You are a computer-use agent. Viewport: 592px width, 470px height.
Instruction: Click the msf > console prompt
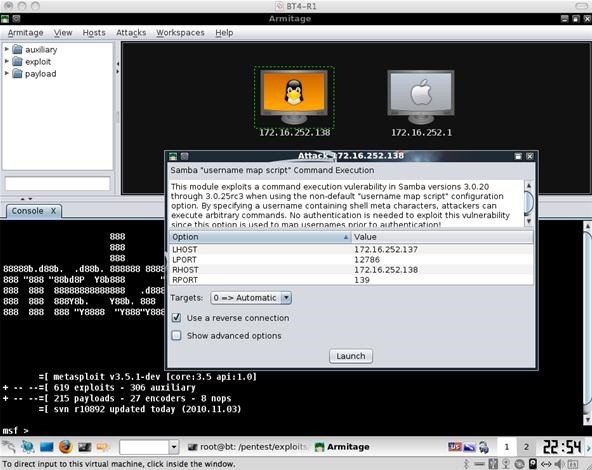[15, 431]
